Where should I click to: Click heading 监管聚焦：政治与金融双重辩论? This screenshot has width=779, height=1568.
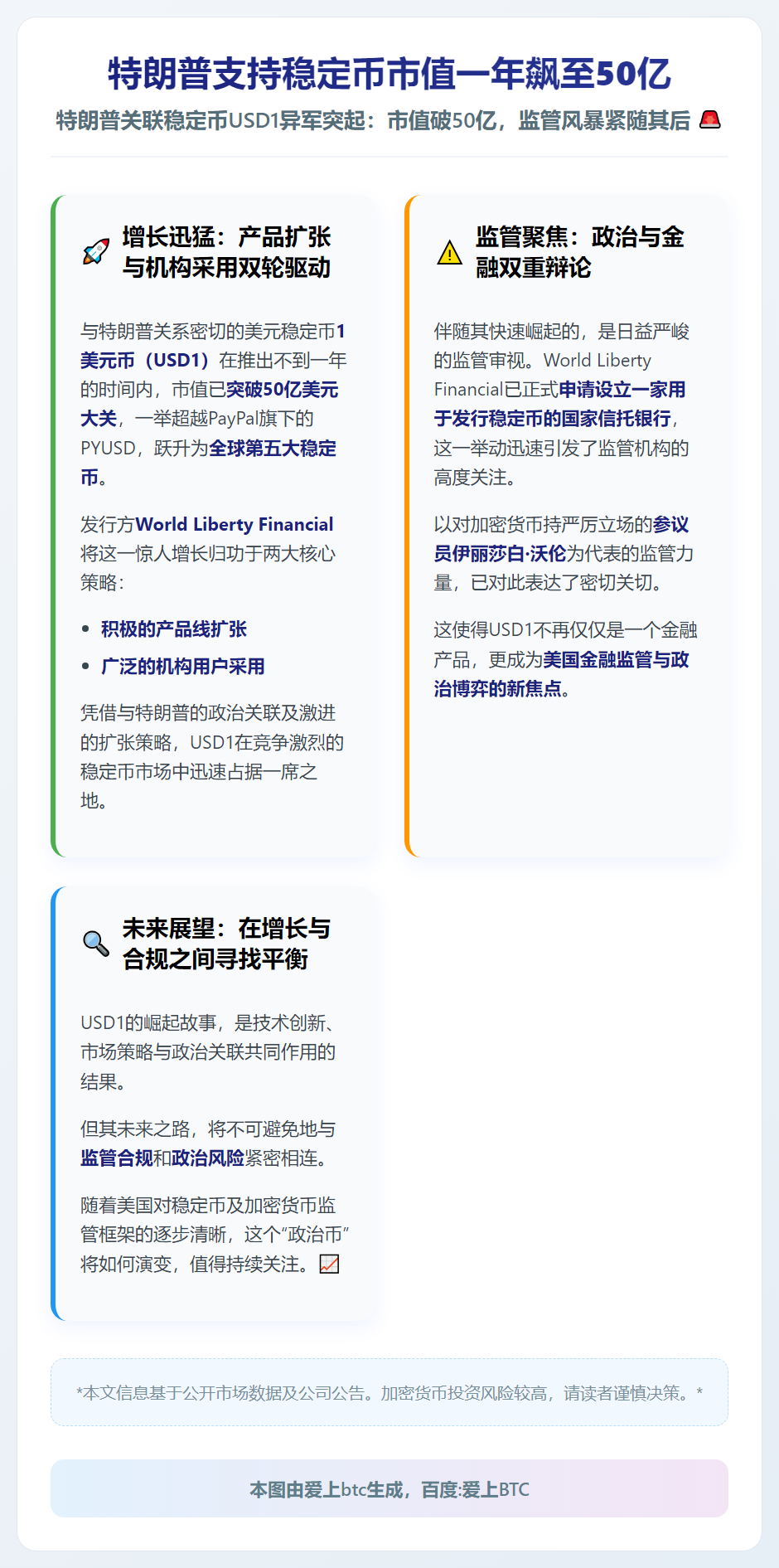click(580, 252)
